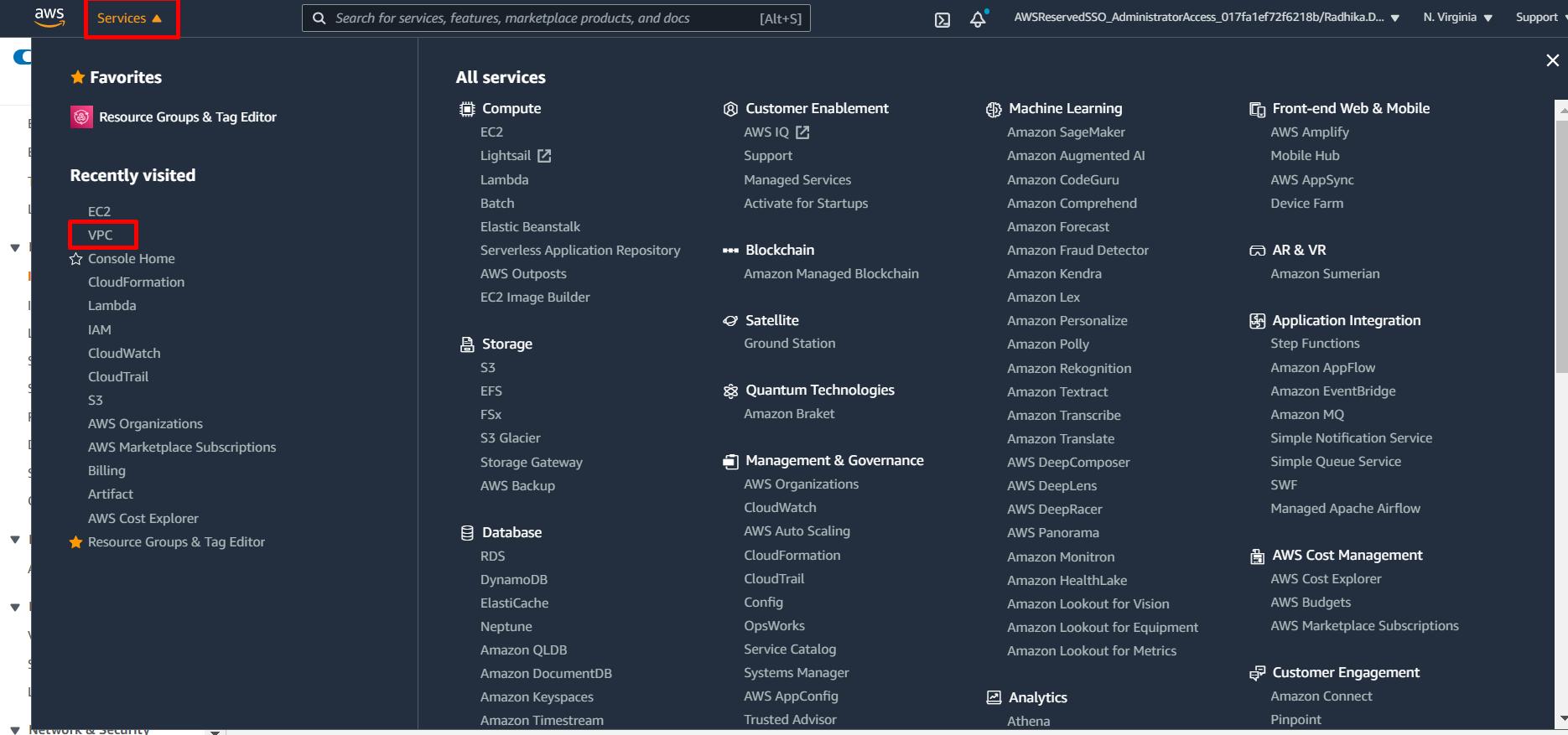Image resolution: width=1568 pixels, height=735 pixels.
Task: Click the search magnifier icon
Action: (x=319, y=18)
